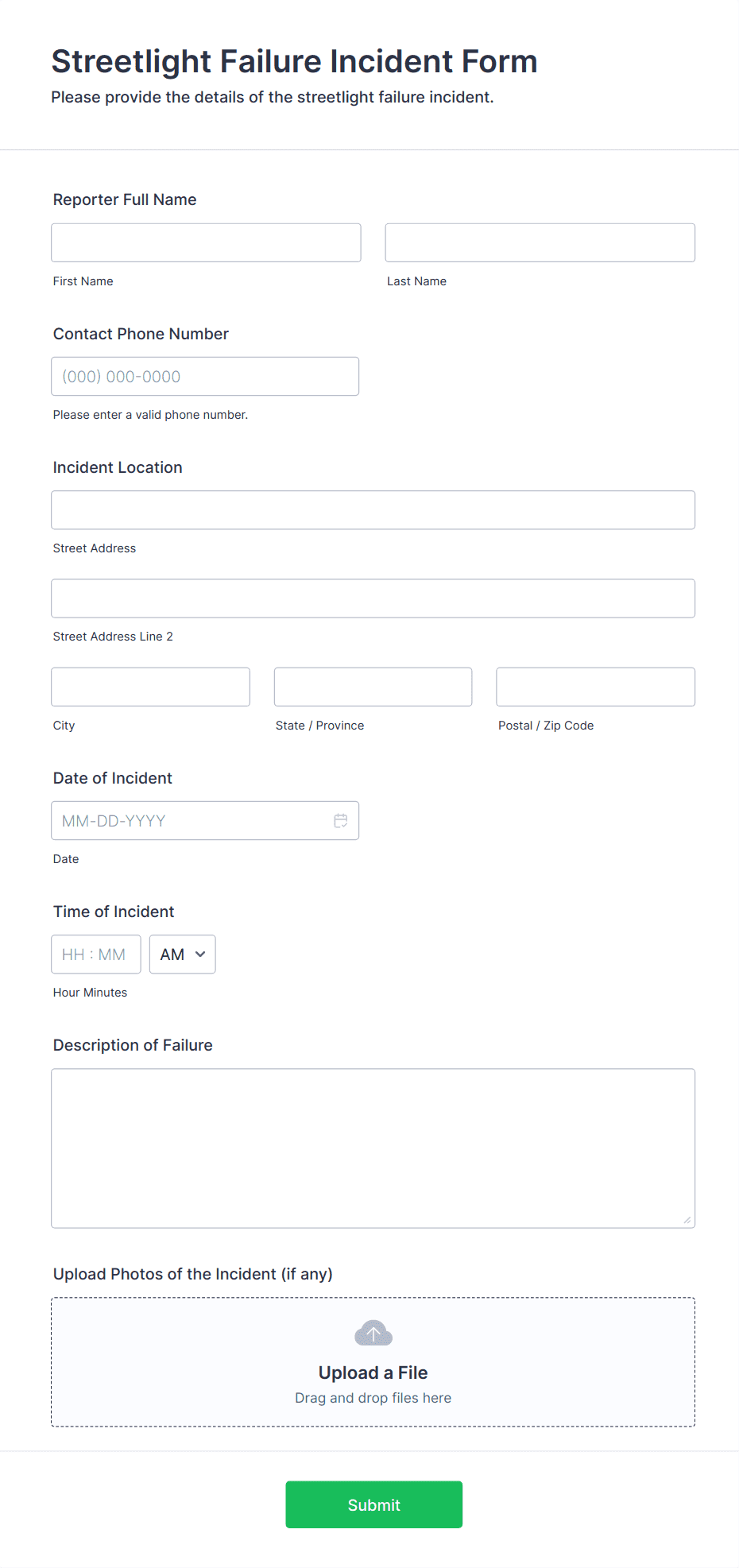Select the HH : MM time input
The width and height of the screenshot is (739, 1568).
pos(95,954)
